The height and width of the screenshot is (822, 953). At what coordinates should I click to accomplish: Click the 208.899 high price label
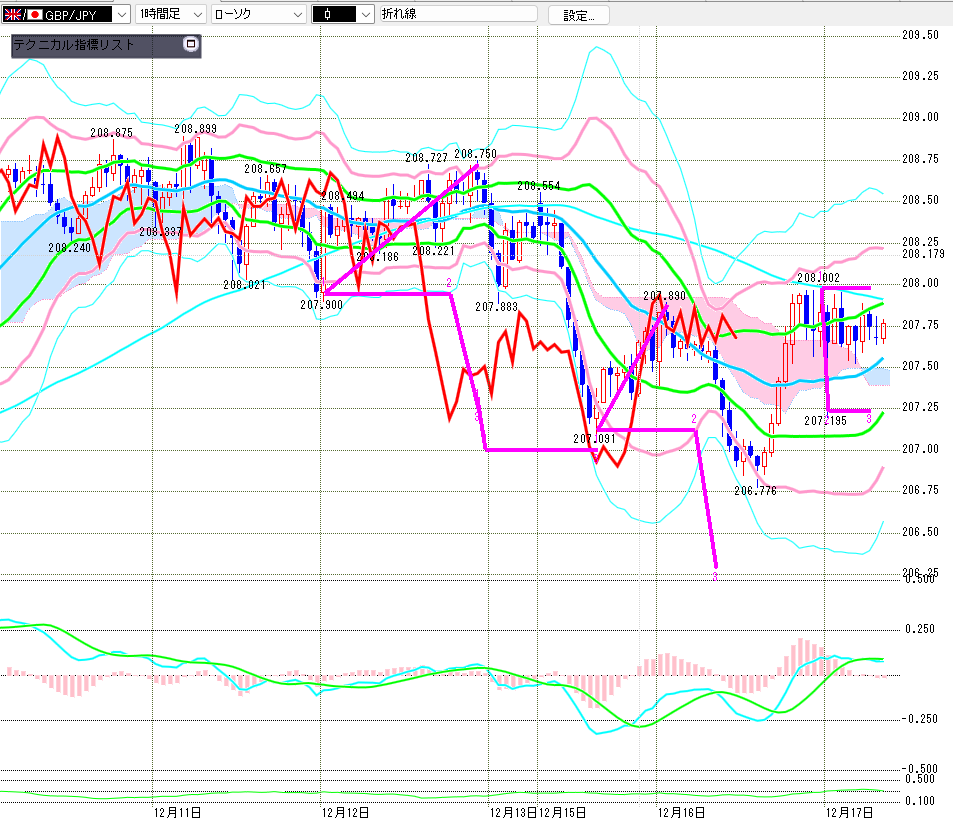[195, 129]
